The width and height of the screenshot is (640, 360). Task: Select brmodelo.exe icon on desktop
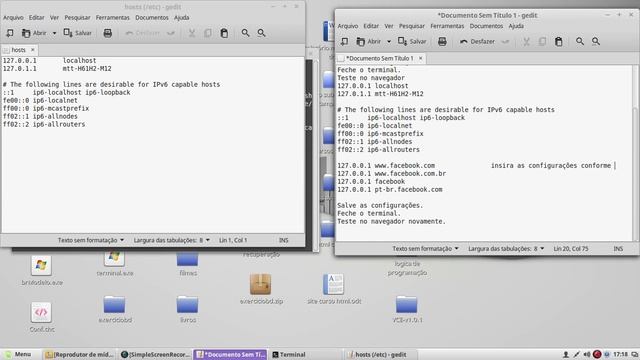pyautogui.click(x=41, y=271)
